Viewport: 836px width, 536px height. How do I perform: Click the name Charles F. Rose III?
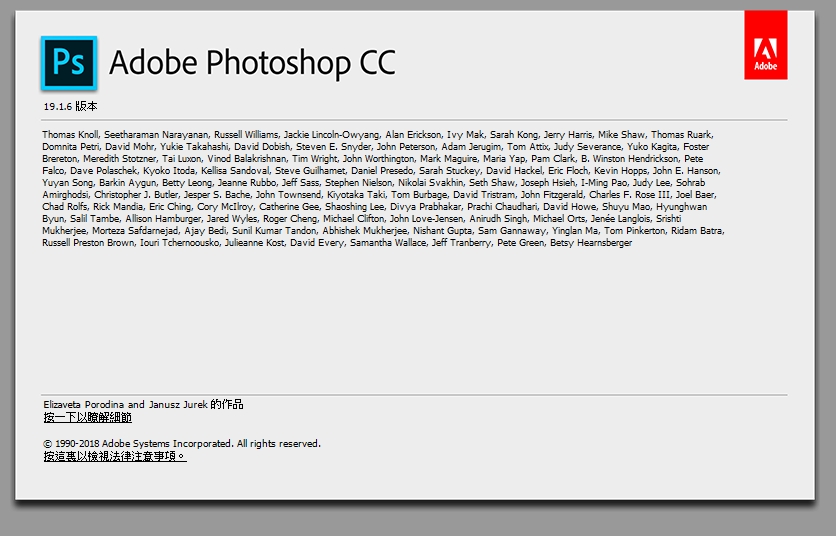(x=629, y=195)
